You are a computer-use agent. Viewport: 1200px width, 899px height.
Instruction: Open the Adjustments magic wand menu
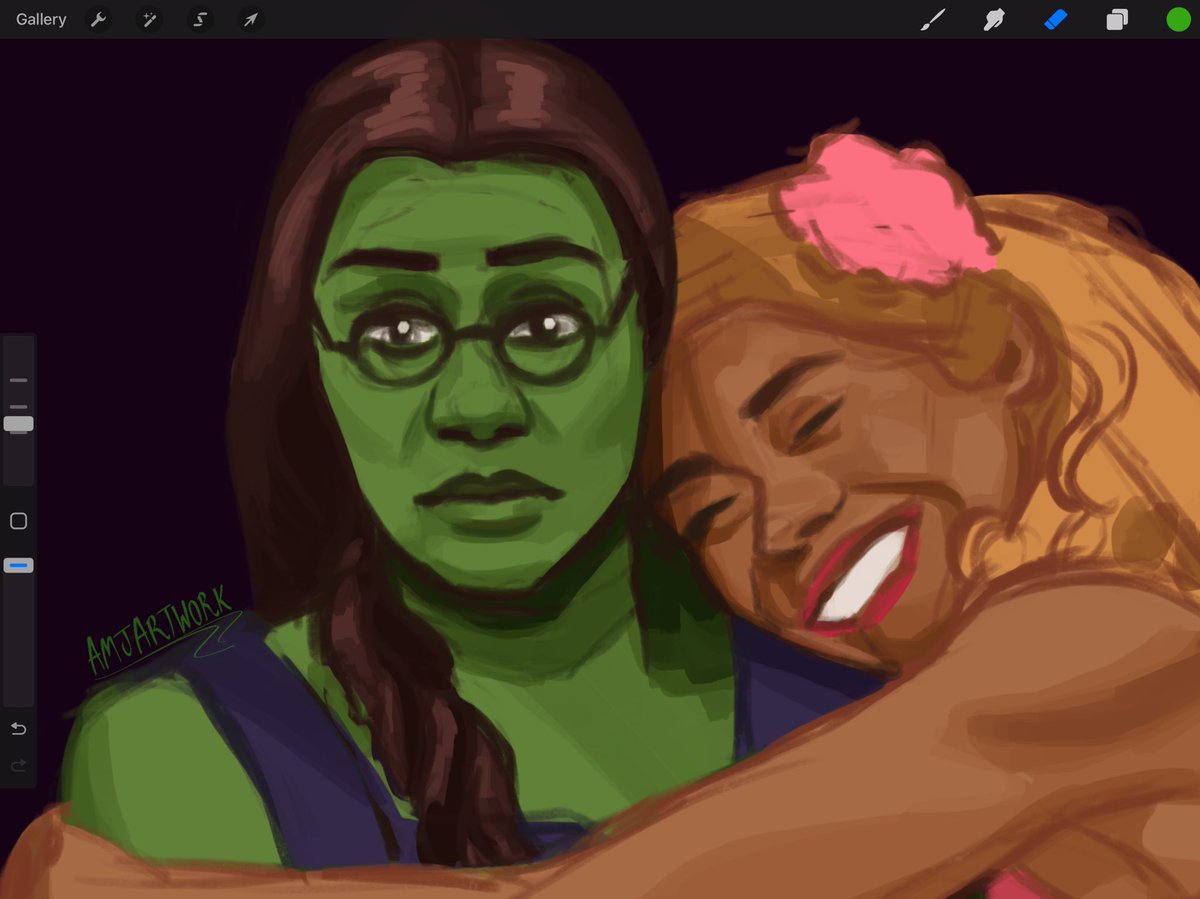coord(149,19)
